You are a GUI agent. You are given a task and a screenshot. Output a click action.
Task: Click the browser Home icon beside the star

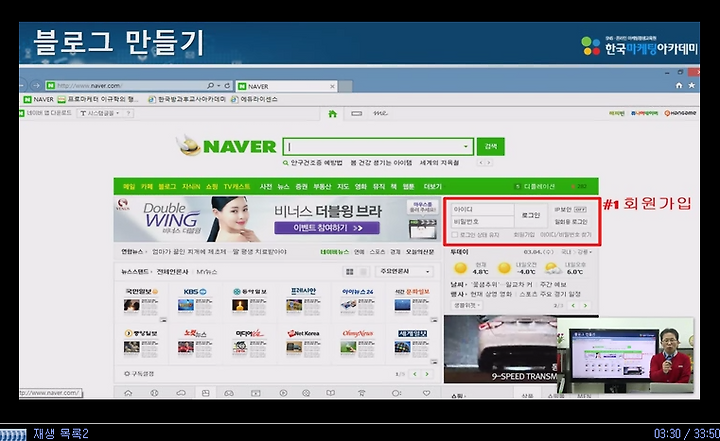tap(679, 85)
